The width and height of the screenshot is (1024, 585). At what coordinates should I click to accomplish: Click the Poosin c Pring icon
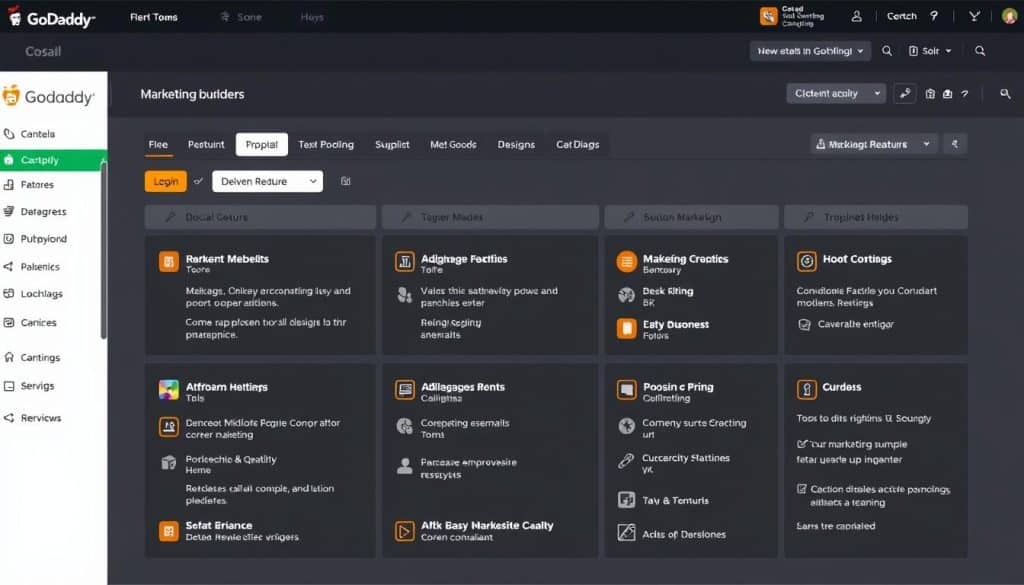(x=626, y=390)
